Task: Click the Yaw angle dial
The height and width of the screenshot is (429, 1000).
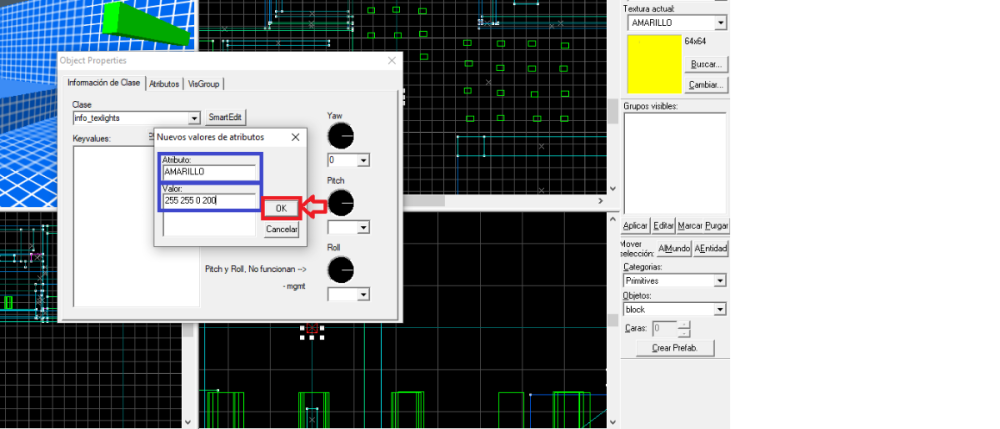Action: coord(341,136)
